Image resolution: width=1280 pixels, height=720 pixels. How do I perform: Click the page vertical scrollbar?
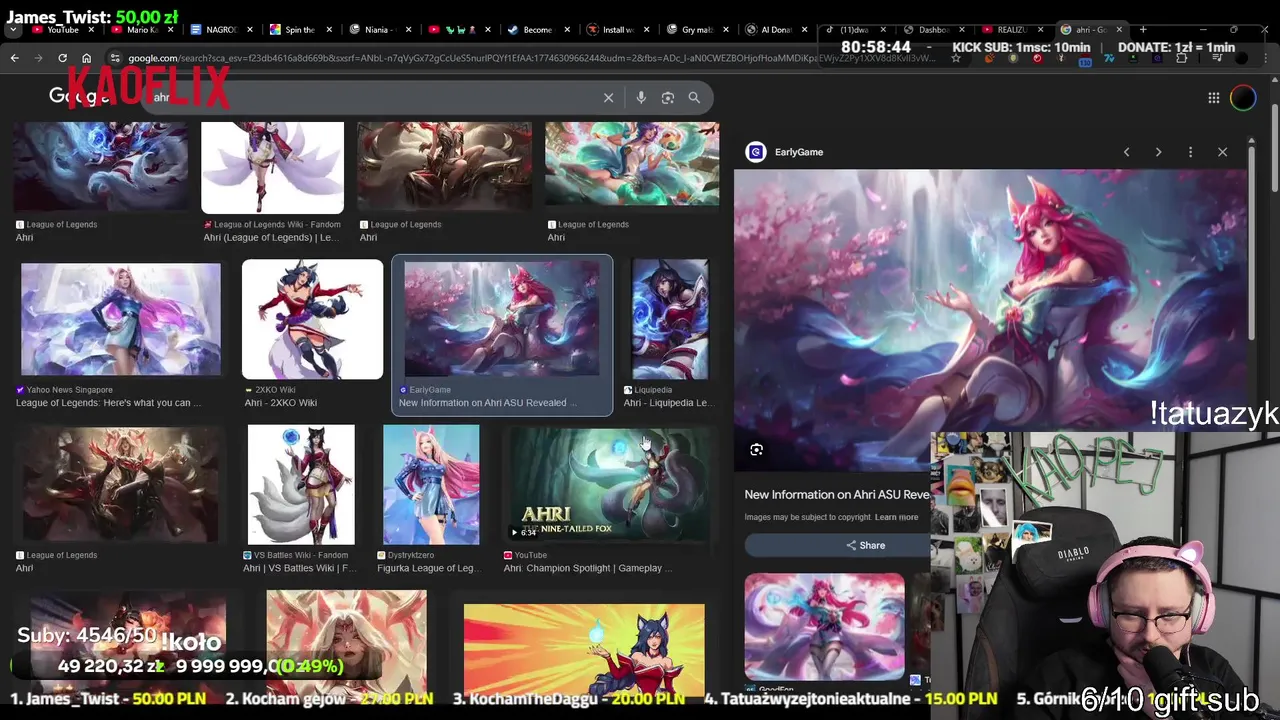click(x=1274, y=150)
